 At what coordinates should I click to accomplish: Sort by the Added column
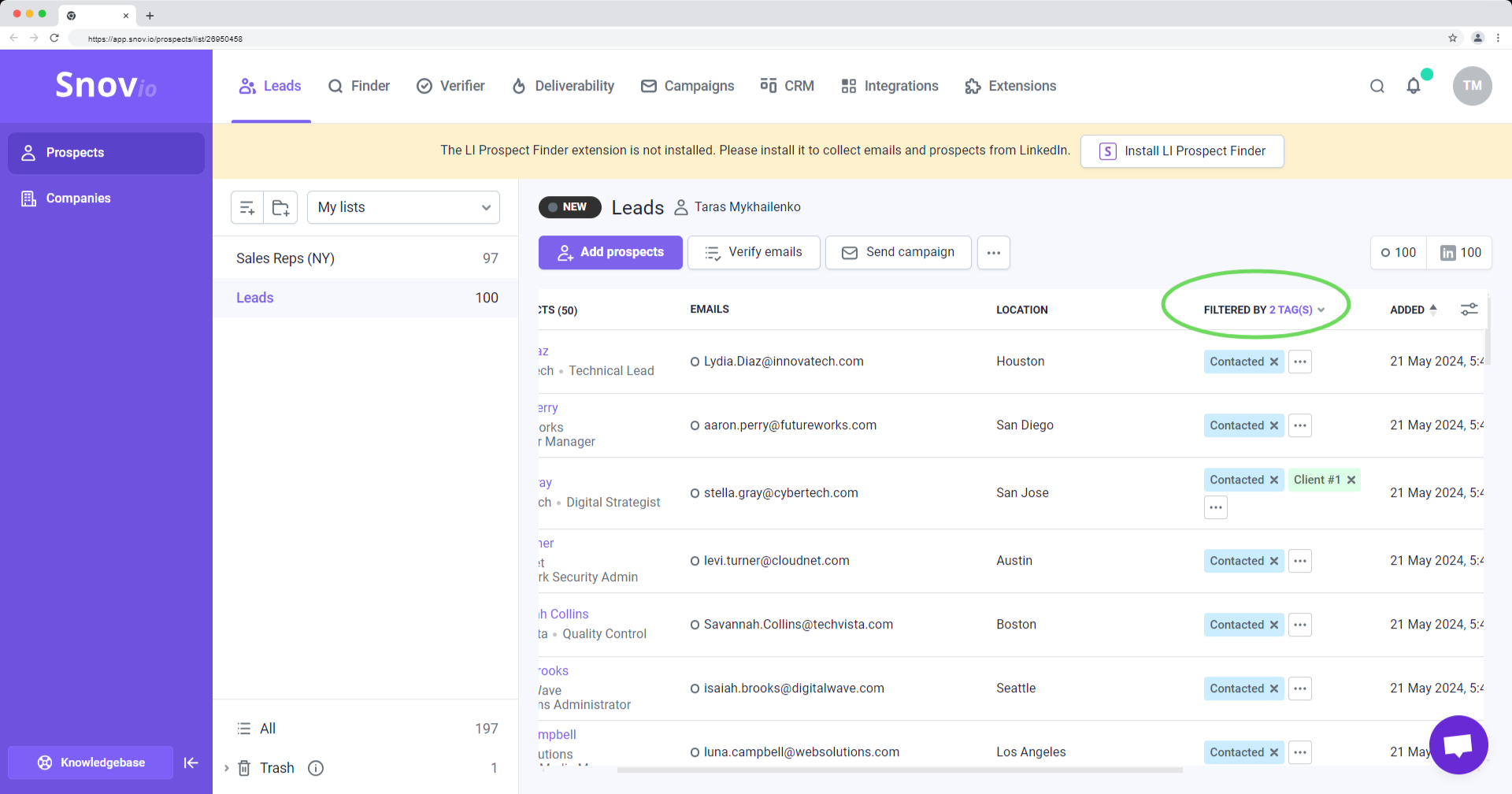1414,310
